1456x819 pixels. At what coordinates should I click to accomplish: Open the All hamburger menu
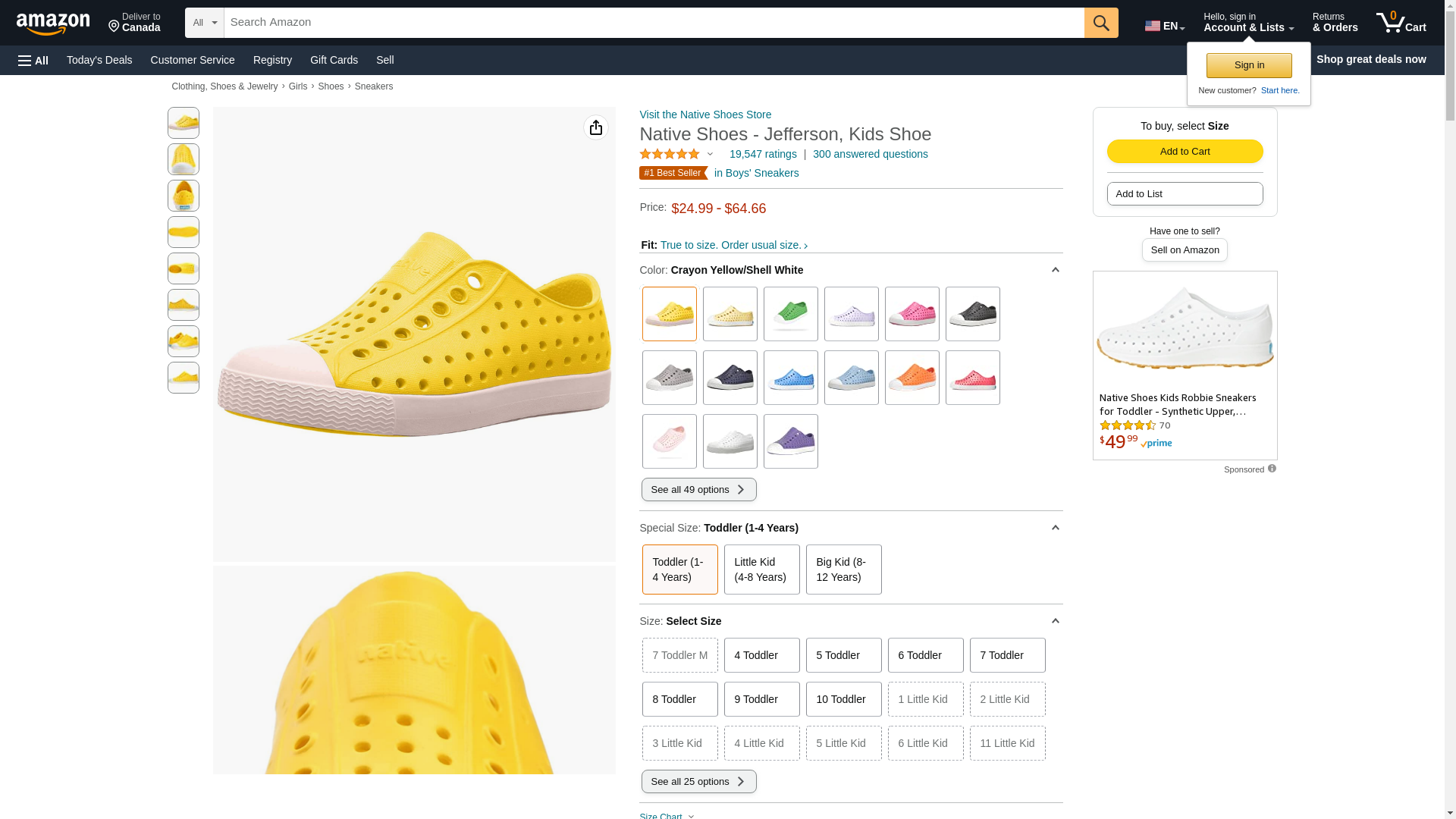click(33, 60)
